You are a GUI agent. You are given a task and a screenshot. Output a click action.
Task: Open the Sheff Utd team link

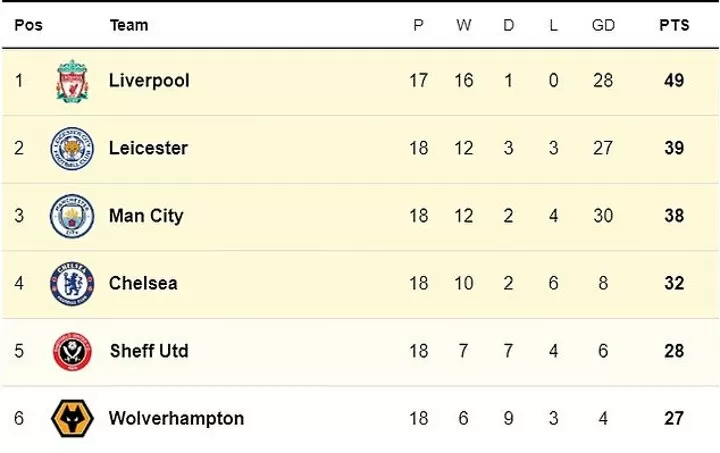(149, 351)
